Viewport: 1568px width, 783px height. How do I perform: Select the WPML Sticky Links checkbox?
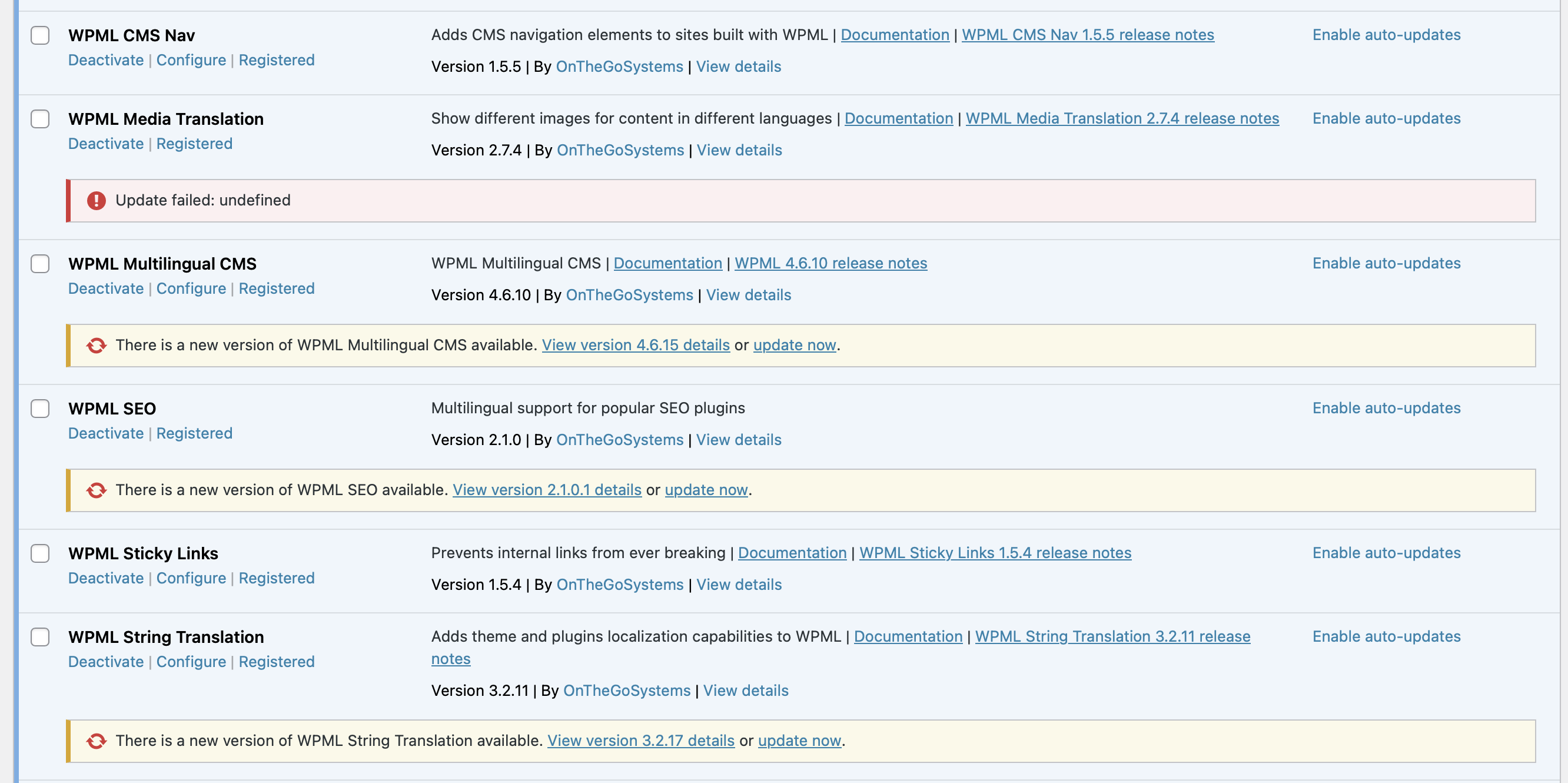[x=40, y=553]
